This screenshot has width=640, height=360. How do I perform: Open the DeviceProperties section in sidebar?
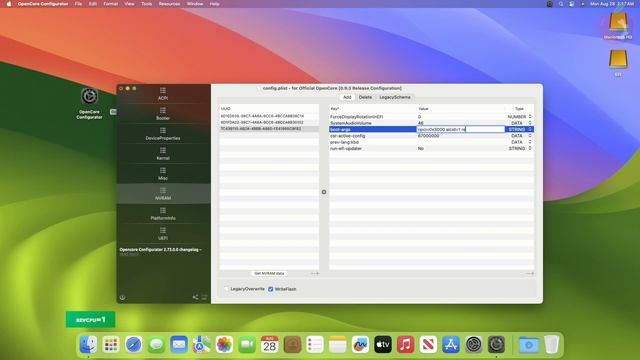(163, 134)
